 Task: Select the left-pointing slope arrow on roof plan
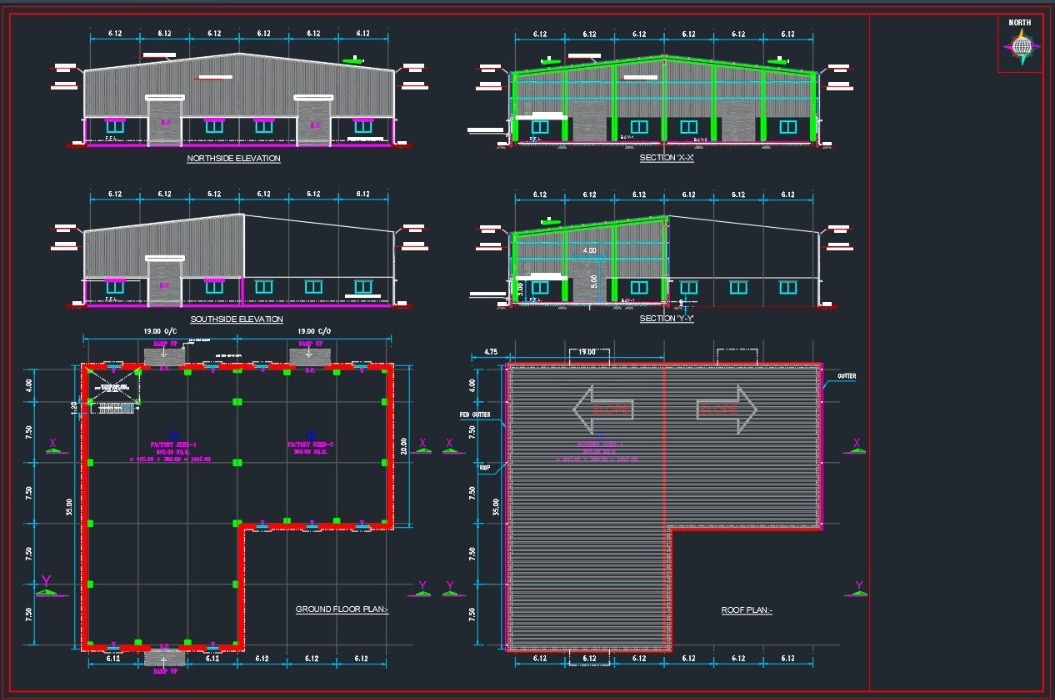pos(606,409)
